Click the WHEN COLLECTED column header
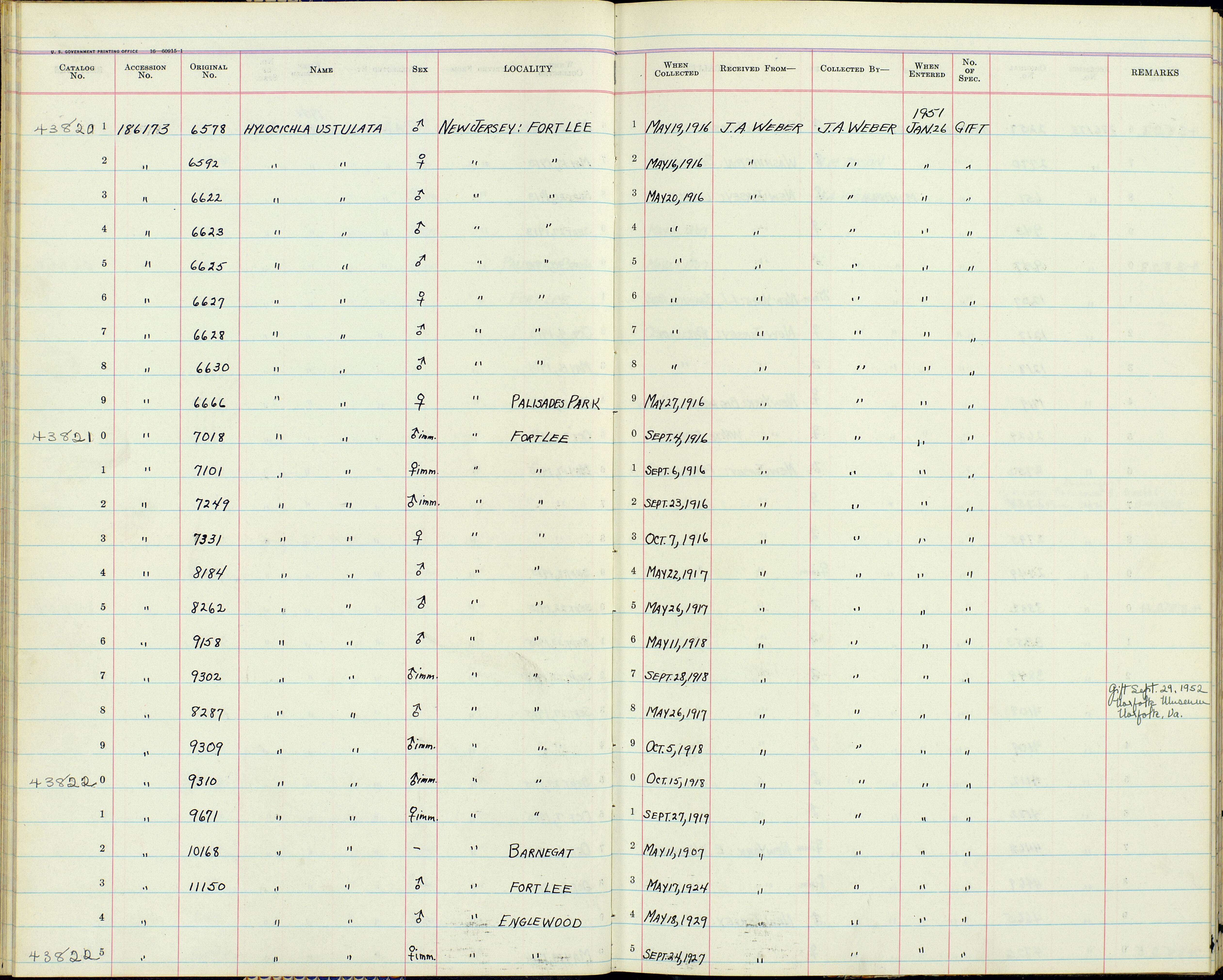Image resolution: width=1223 pixels, height=980 pixels. coord(676,69)
